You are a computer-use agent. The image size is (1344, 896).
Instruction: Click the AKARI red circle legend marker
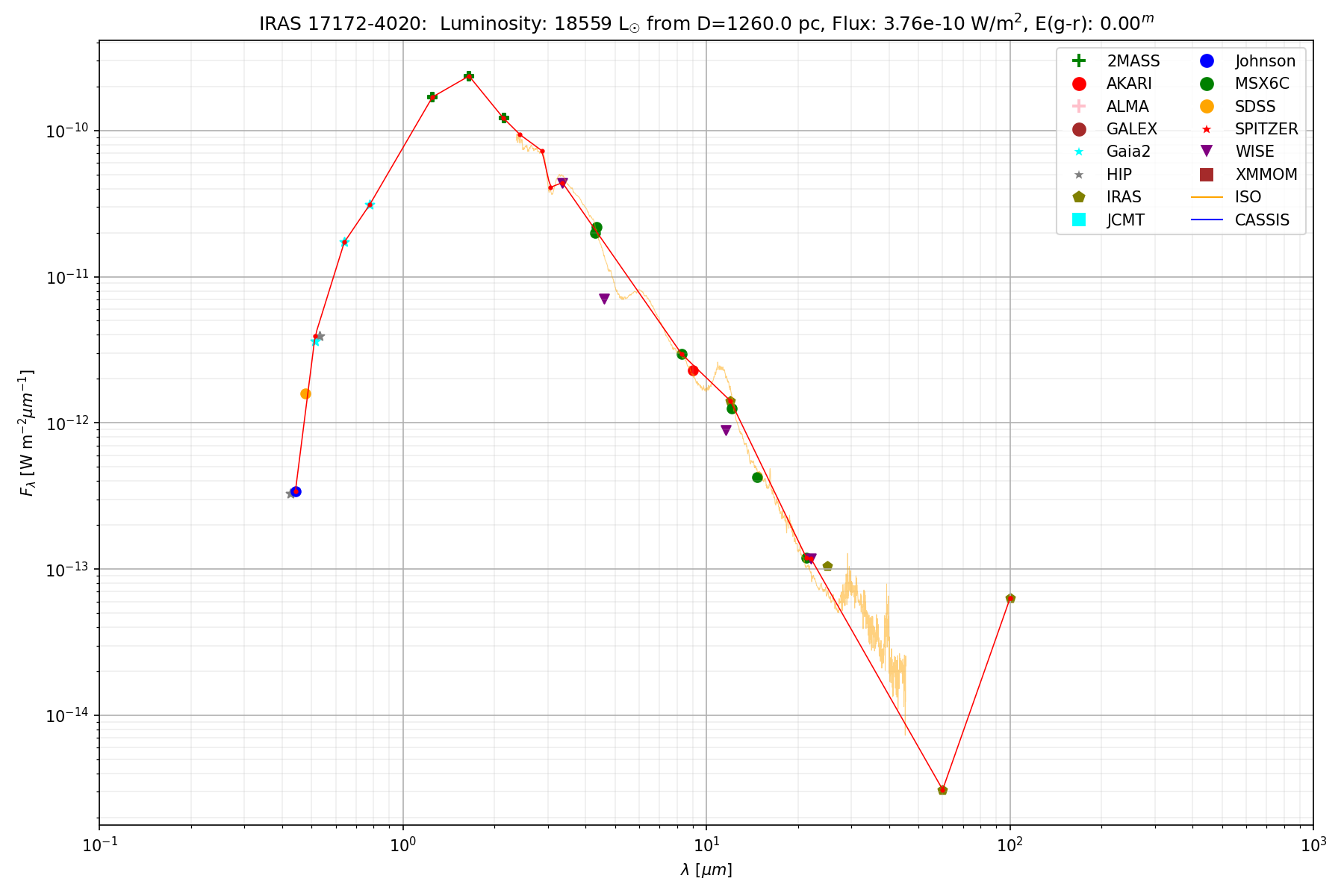[x=1078, y=84]
